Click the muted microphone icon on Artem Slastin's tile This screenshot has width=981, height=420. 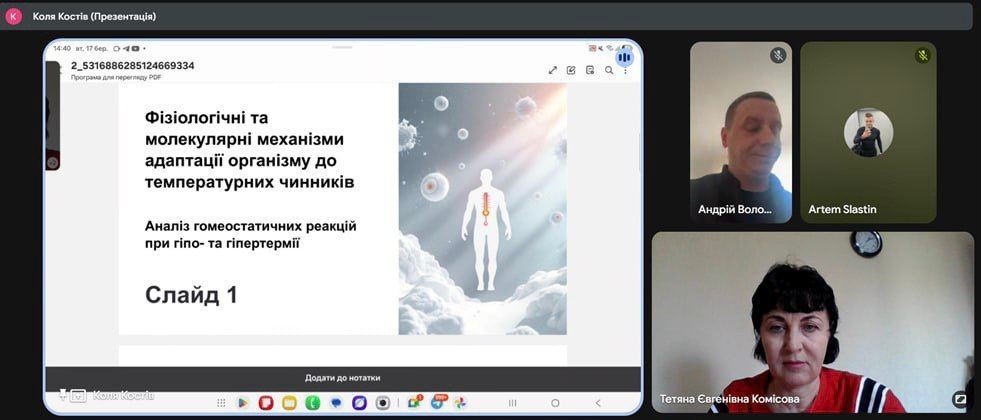tap(922, 55)
